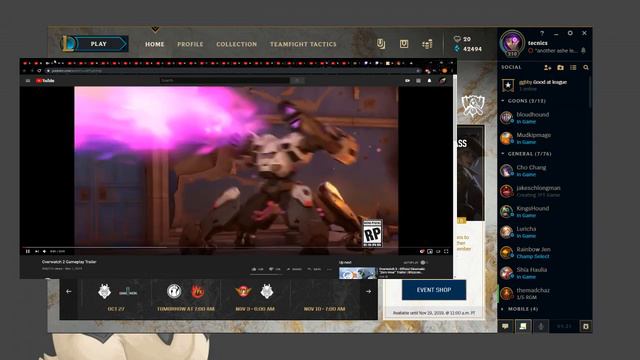Select friend Mudkipmage
640x360 pixels.
click(x=544, y=138)
